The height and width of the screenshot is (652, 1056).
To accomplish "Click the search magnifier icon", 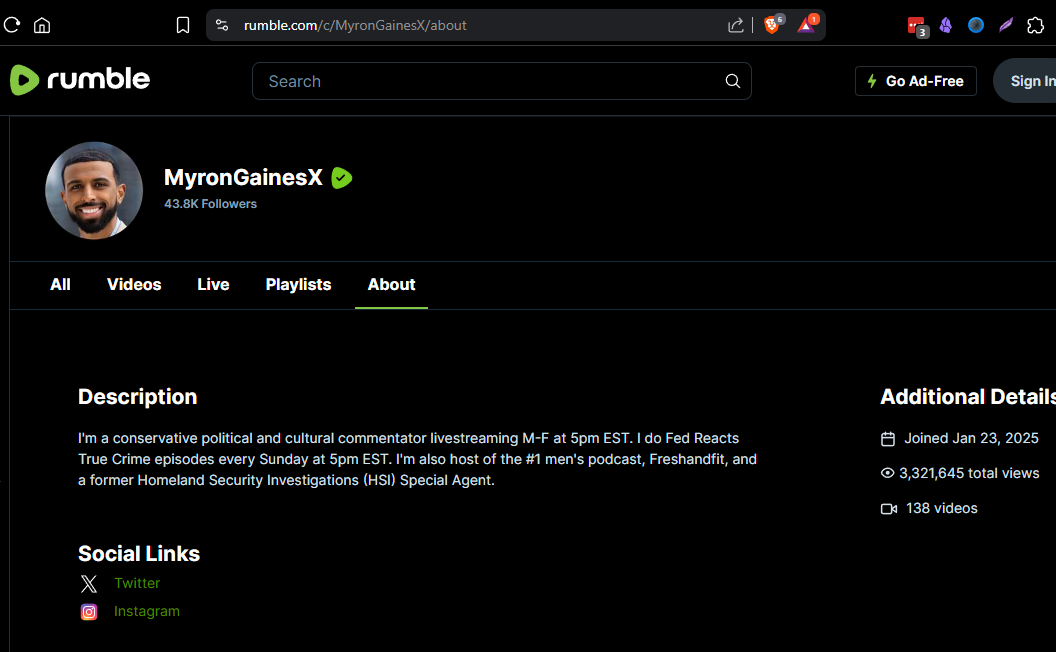I will click(x=733, y=81).
